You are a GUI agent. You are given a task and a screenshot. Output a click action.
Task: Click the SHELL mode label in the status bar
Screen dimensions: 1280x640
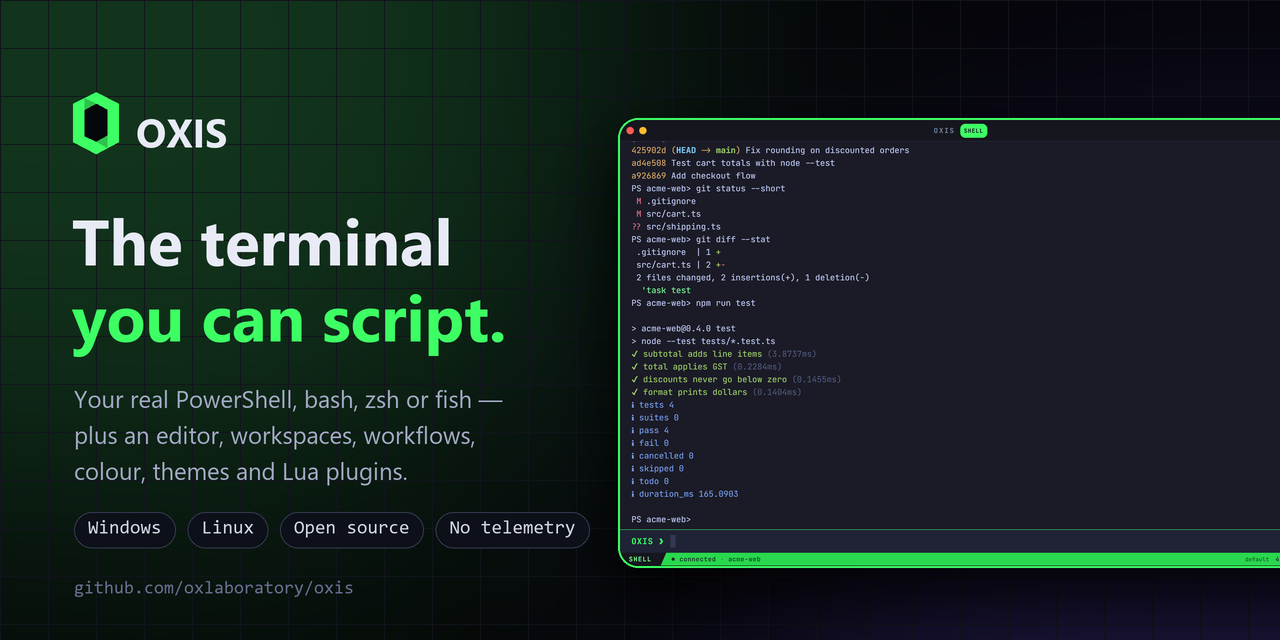[x=640, y=559]
